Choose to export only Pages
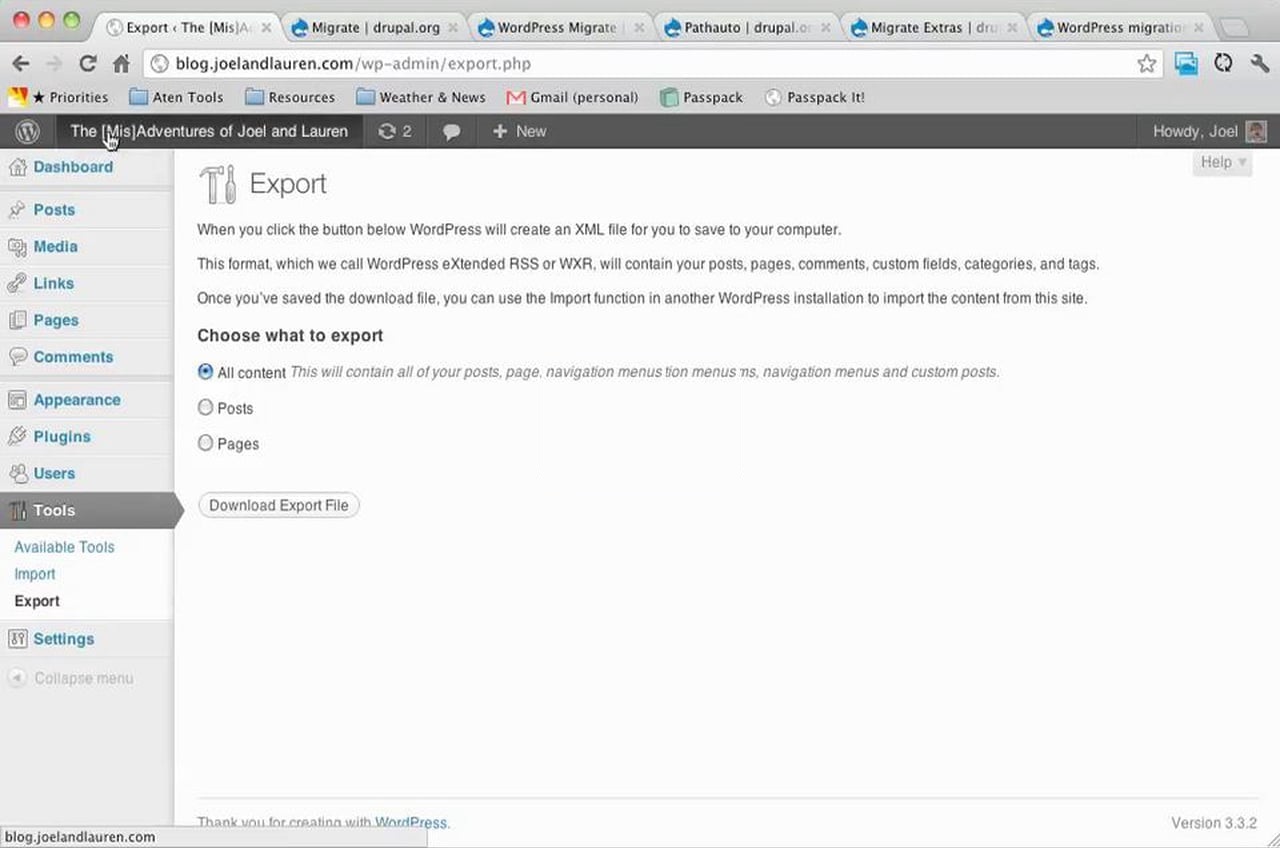Screen dimensions: 1280x848 tap(205, 443)
